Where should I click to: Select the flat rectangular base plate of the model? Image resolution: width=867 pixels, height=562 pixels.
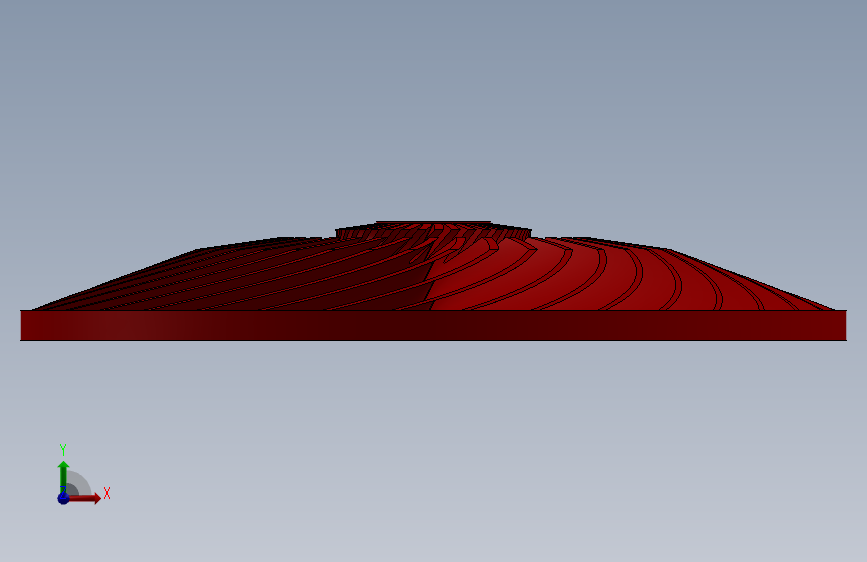point(434,325)
